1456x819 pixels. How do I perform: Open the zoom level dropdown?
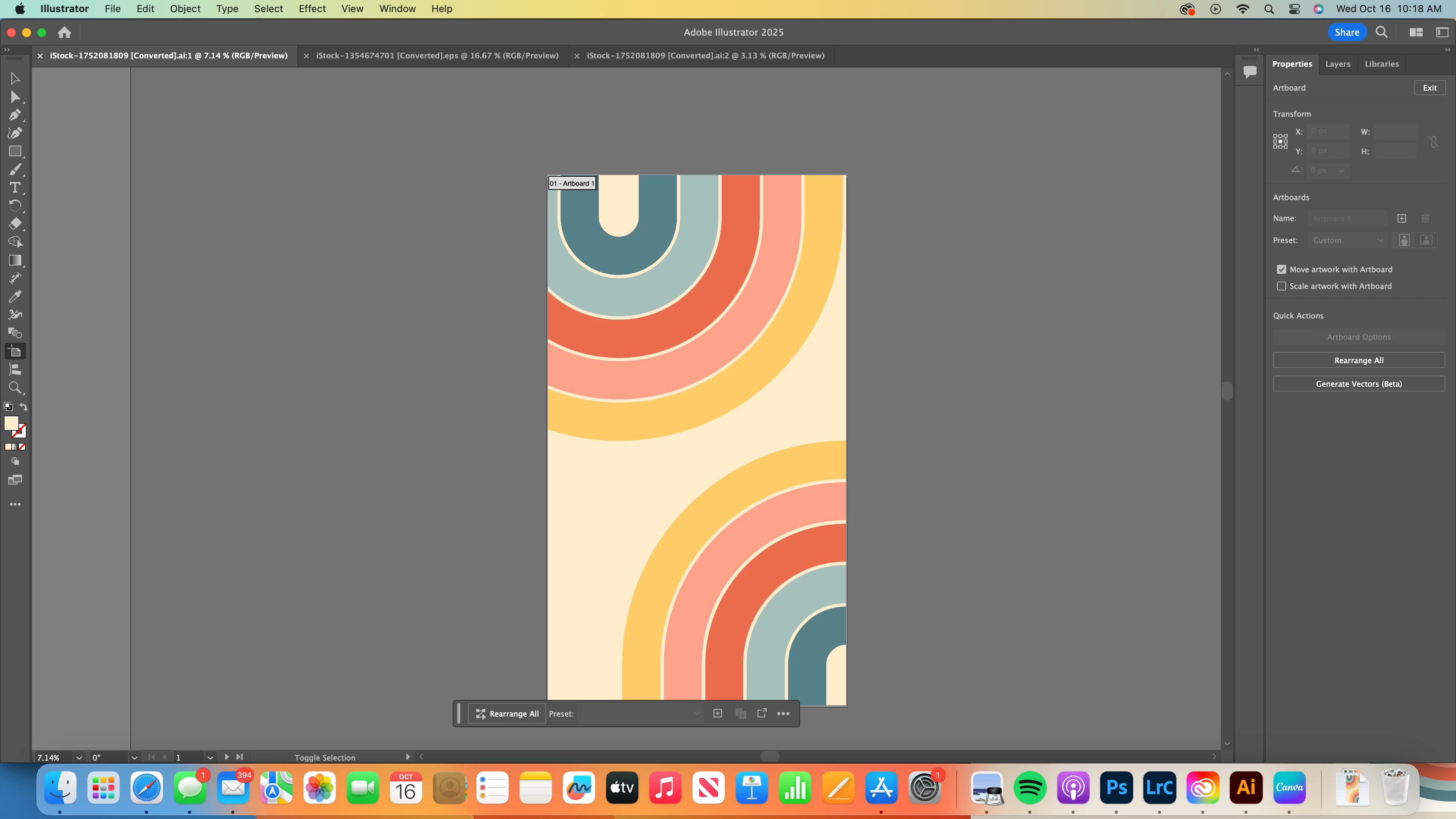[x=79, y=758]
